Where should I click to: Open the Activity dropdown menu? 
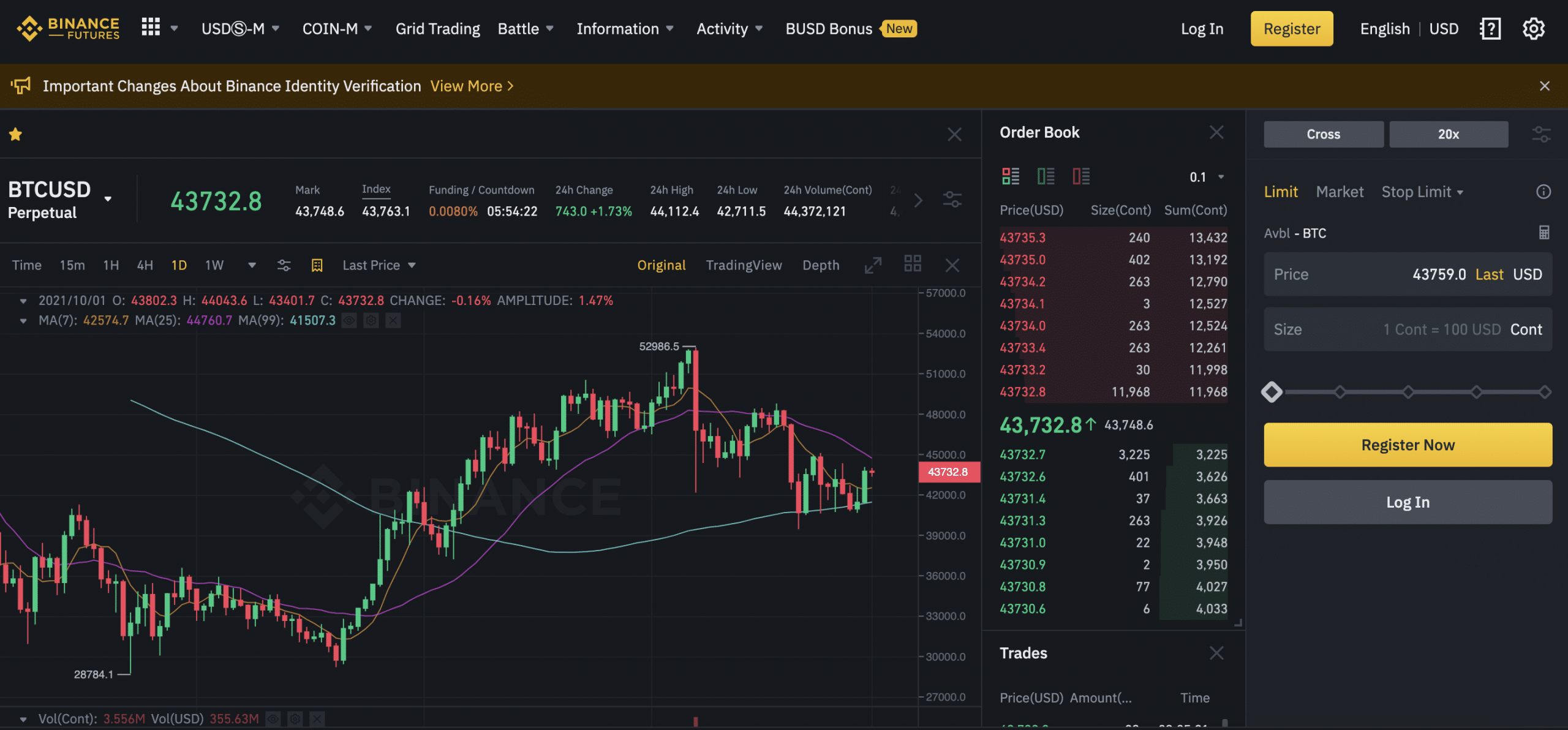coord(729,29)
